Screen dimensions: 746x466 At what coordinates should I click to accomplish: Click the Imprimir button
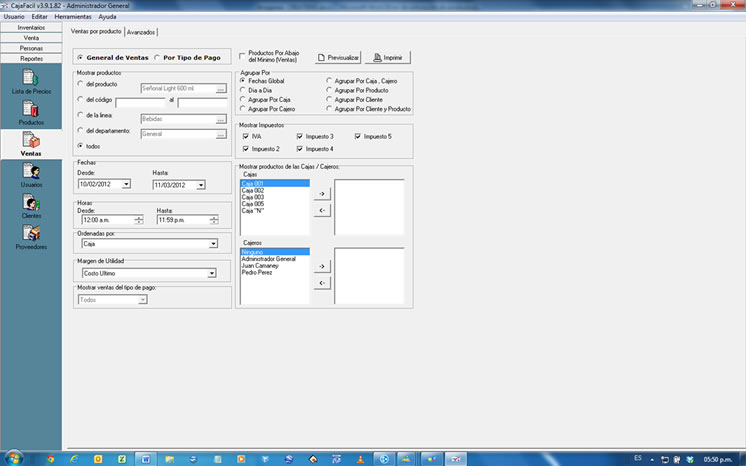point(387,58)
